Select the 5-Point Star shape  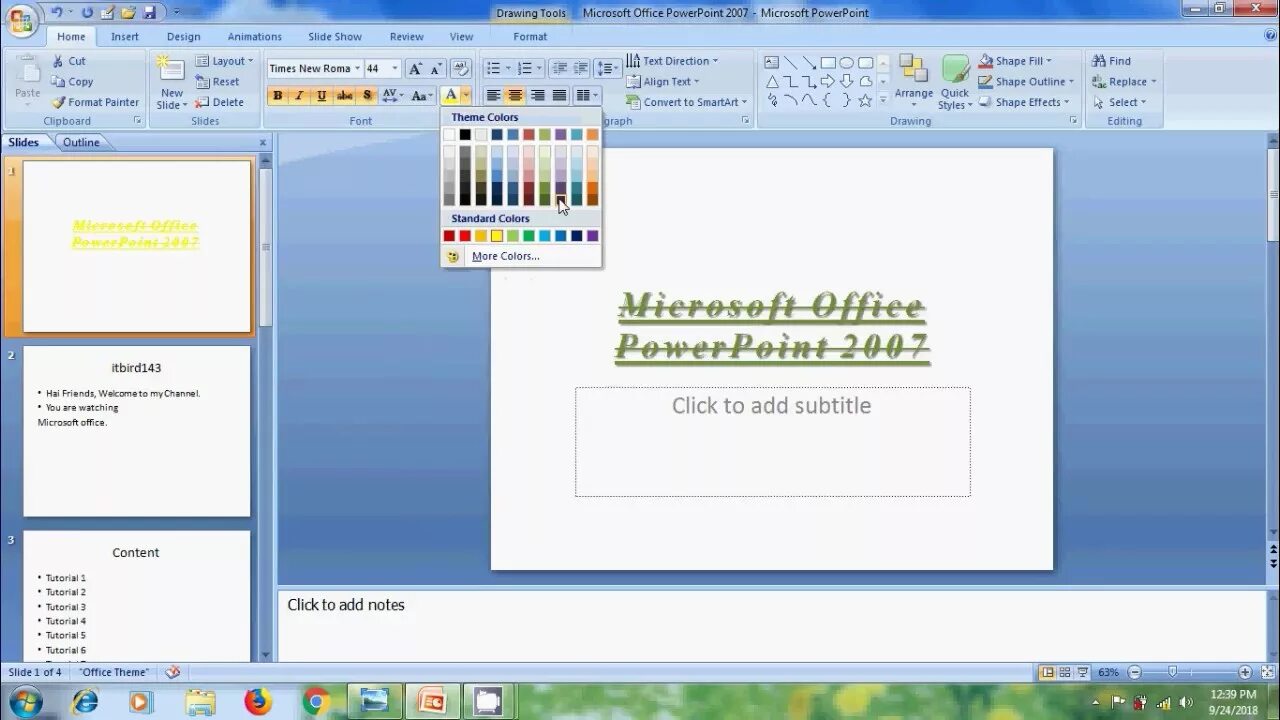coord(865,100)
